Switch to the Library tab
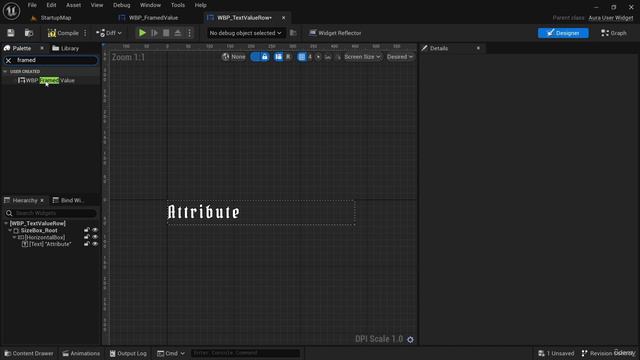 click(66, 48)
